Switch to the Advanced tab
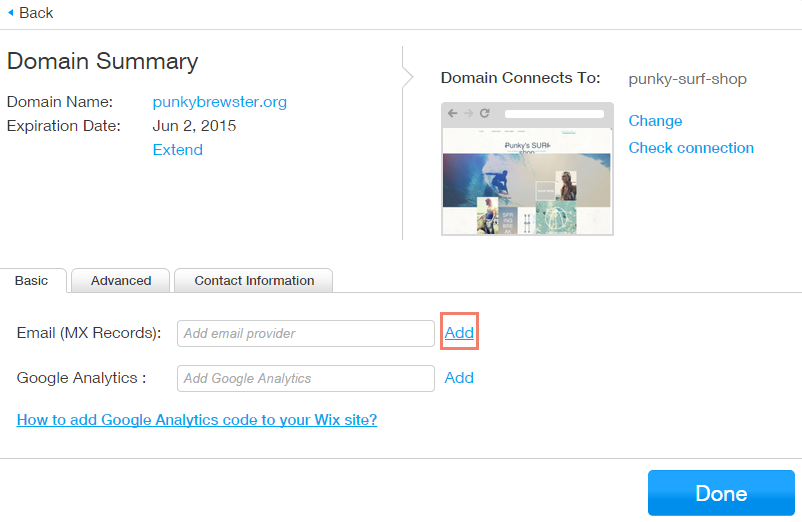The width and height of the screenshot is (802, 522). [121, 281]
